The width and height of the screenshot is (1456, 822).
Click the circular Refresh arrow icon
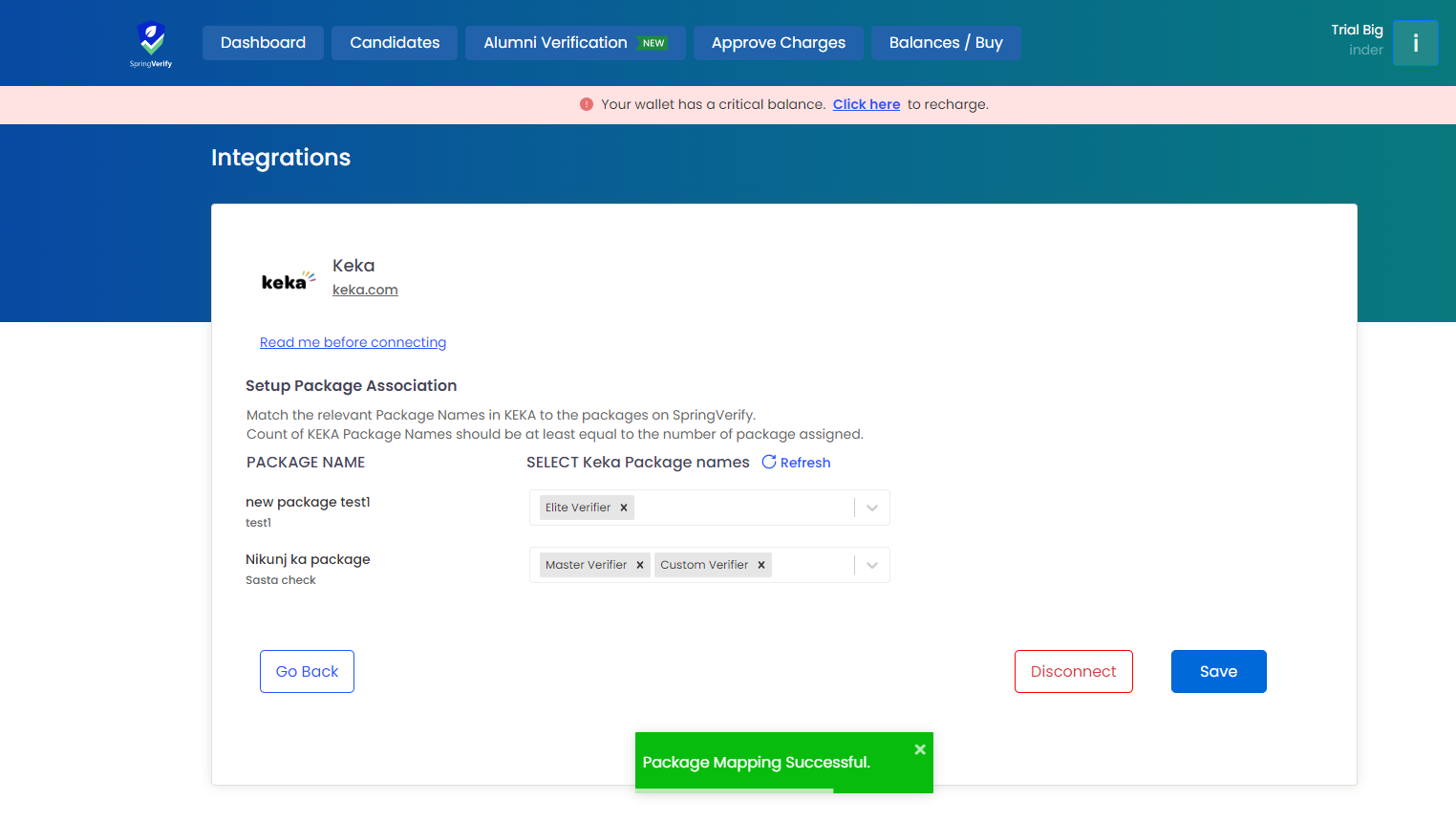tap(769, 462)
